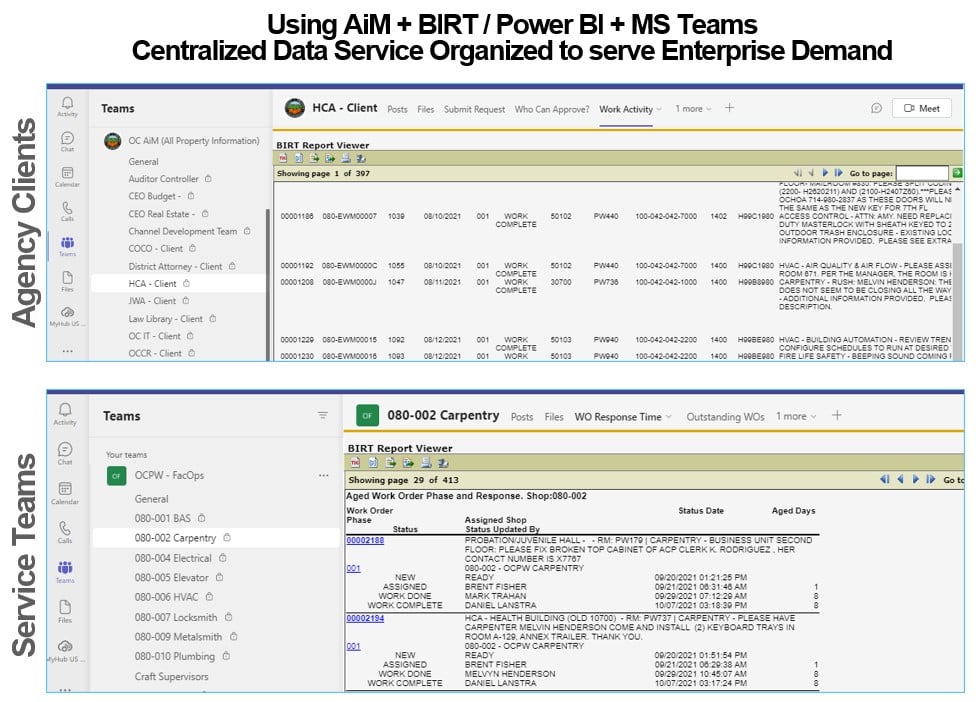Open Calendar in the Agency Clients Teams window
Viewport: 976px width, 702px height.
[x=67, y=176]
